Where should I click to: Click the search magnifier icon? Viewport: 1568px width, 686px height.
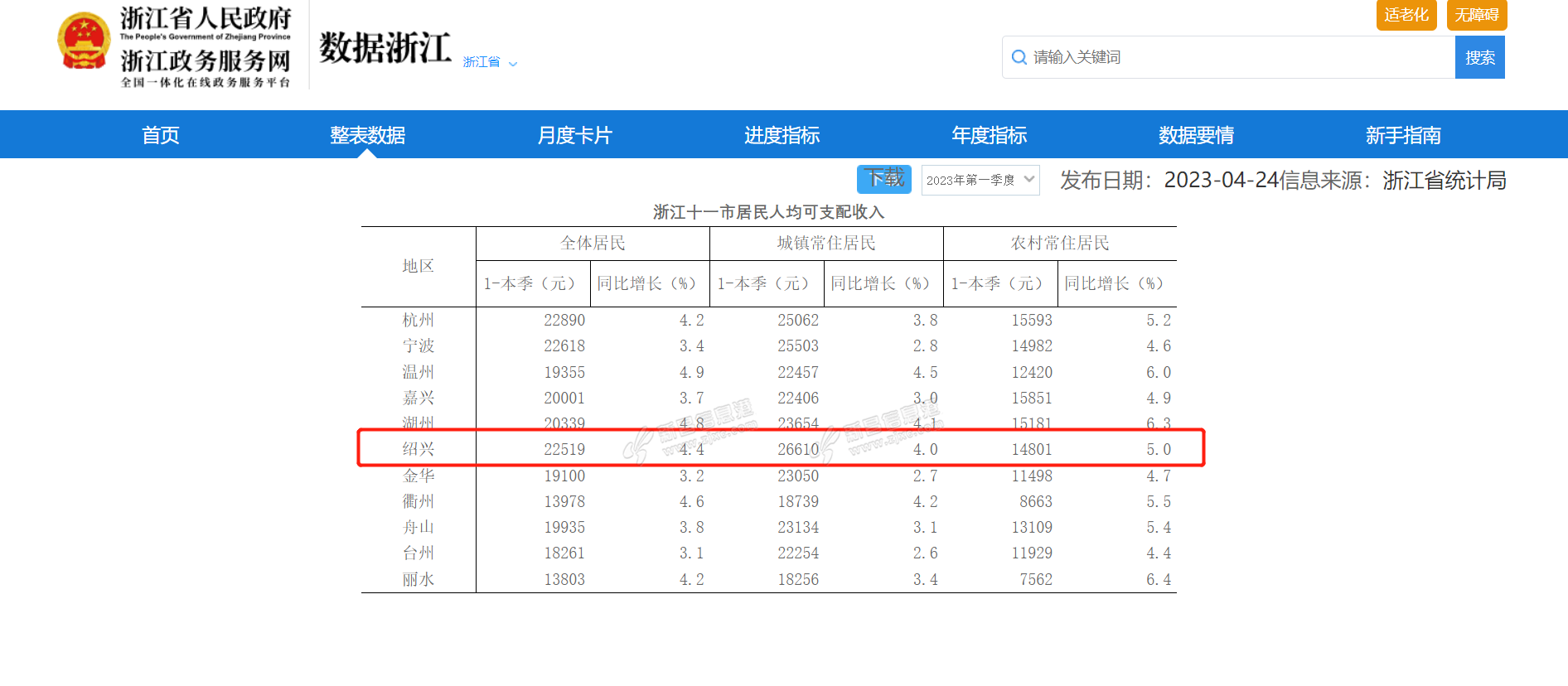coord(1019,57)
